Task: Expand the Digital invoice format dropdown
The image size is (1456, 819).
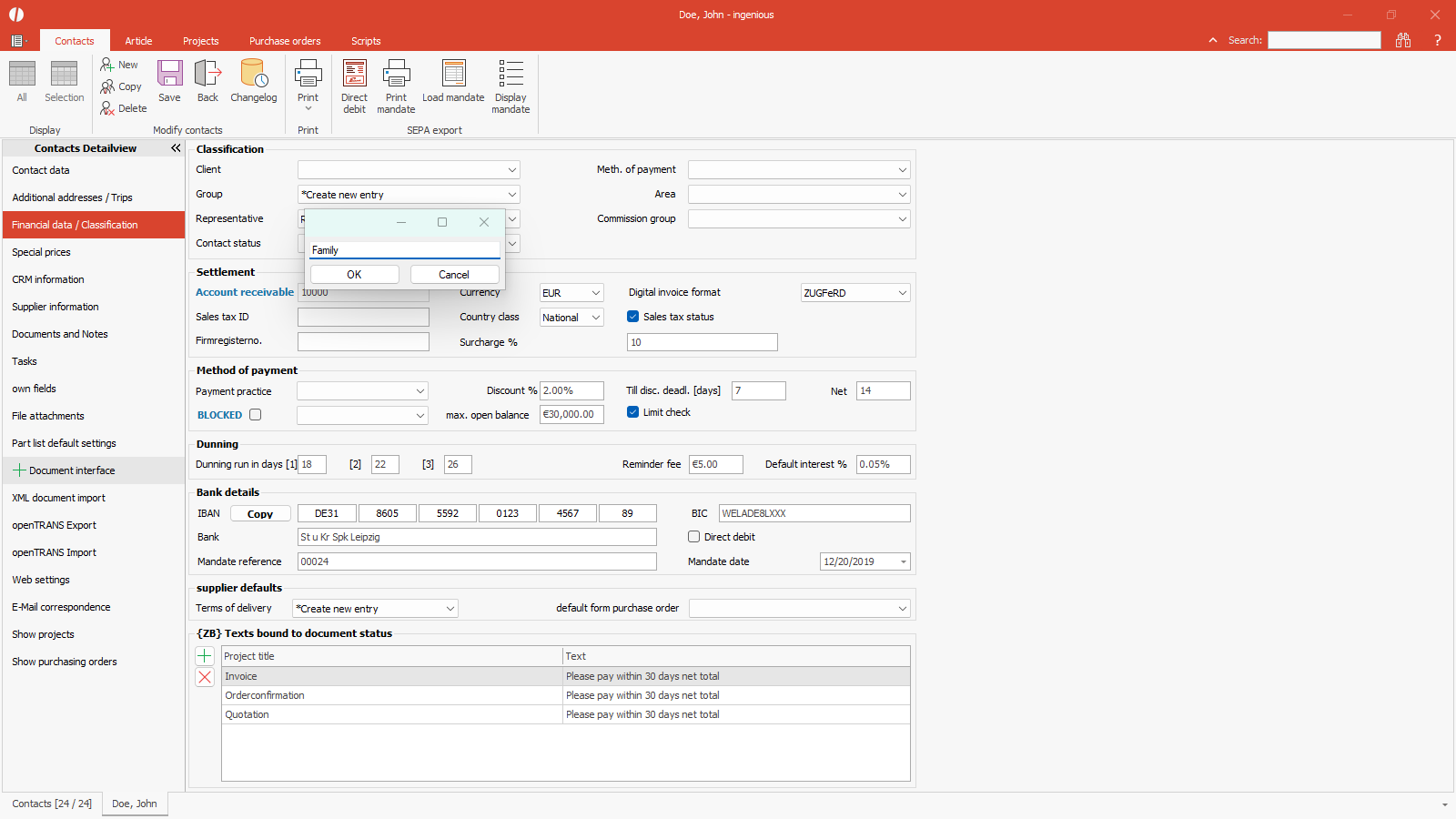Action: tap(902, 293)
